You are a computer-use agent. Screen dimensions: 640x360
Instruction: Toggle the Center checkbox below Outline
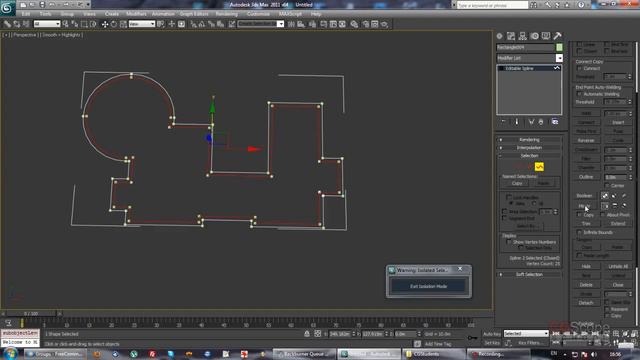coord(607,185)
